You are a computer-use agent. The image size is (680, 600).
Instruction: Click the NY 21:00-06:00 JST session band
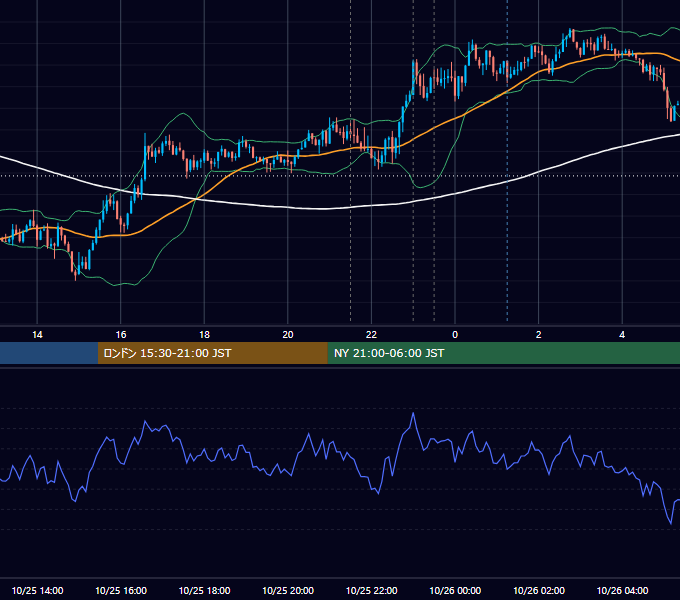click(x=503, y=353)
